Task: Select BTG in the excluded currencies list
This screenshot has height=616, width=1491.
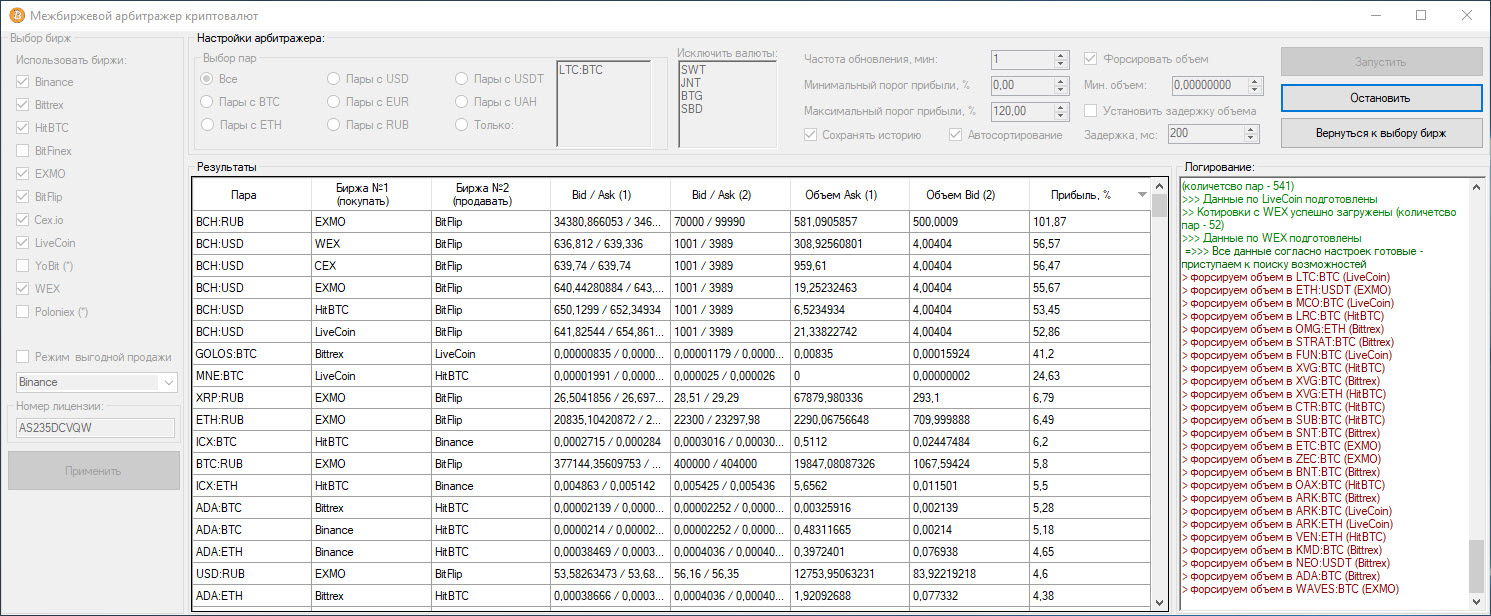Action: (x=692, y=96)
